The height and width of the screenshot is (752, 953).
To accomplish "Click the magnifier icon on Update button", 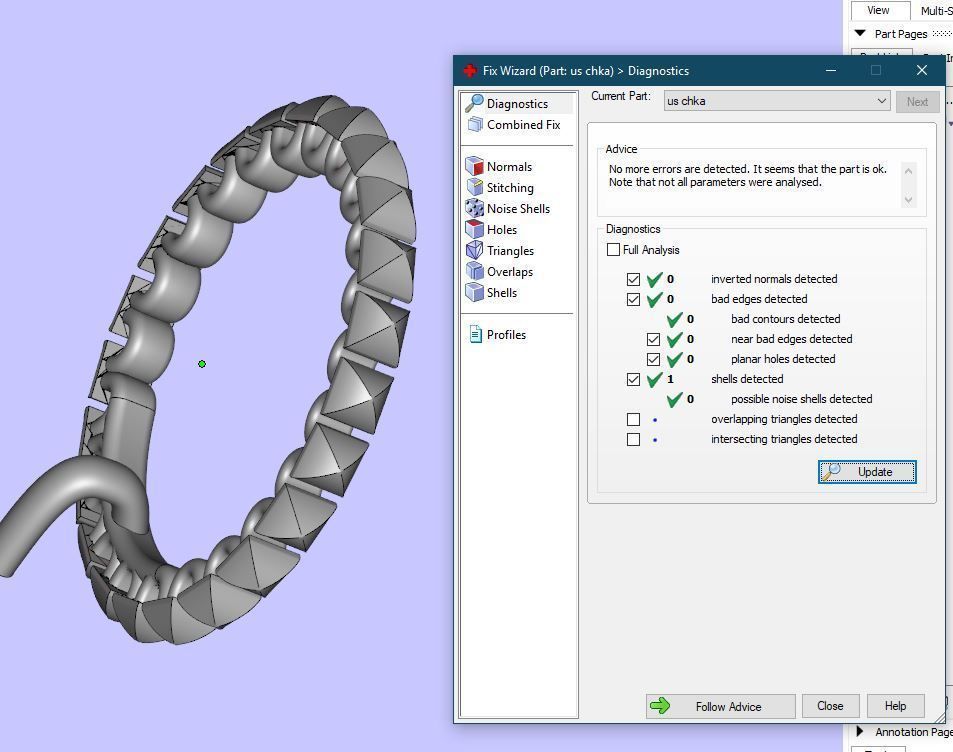I will tap(831, 472).
